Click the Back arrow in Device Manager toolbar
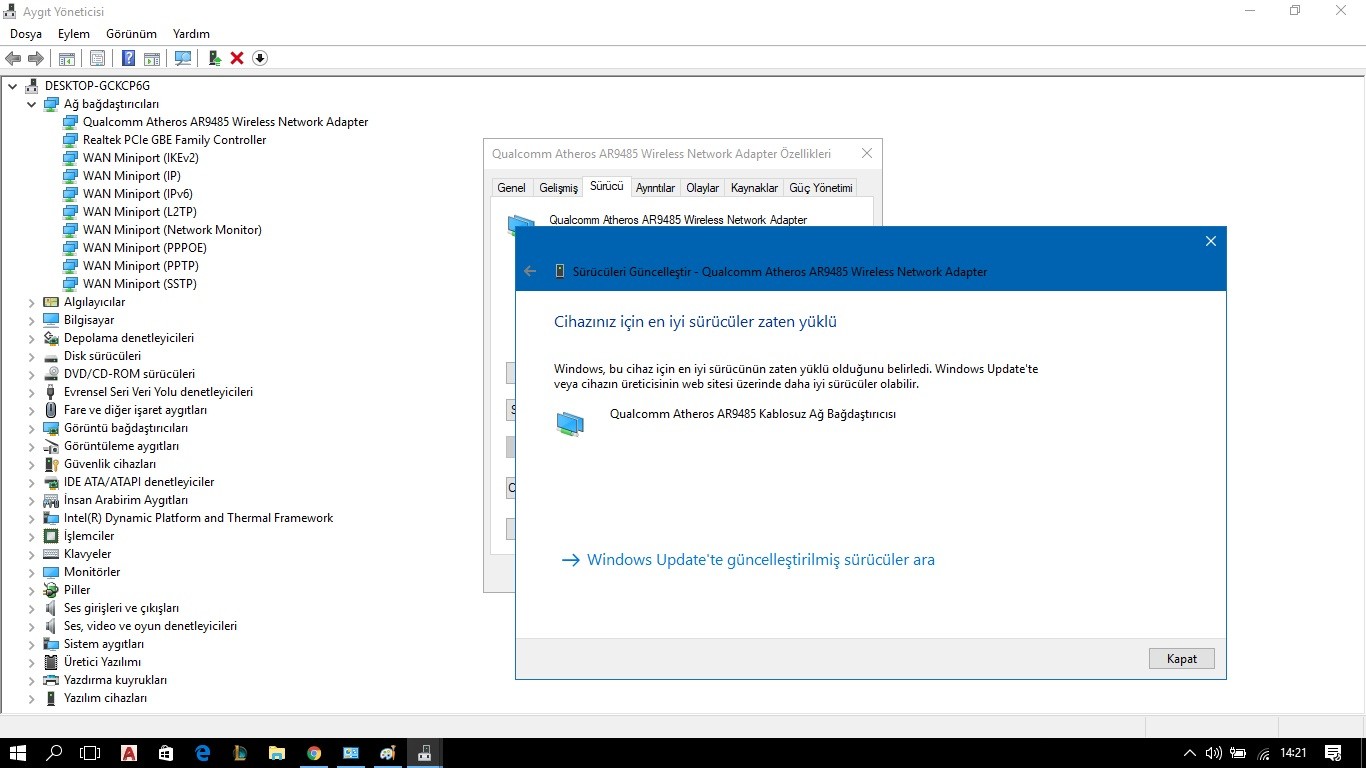Image resolution: width=1366 pixels, height=768 pixels. click(13, 58)
